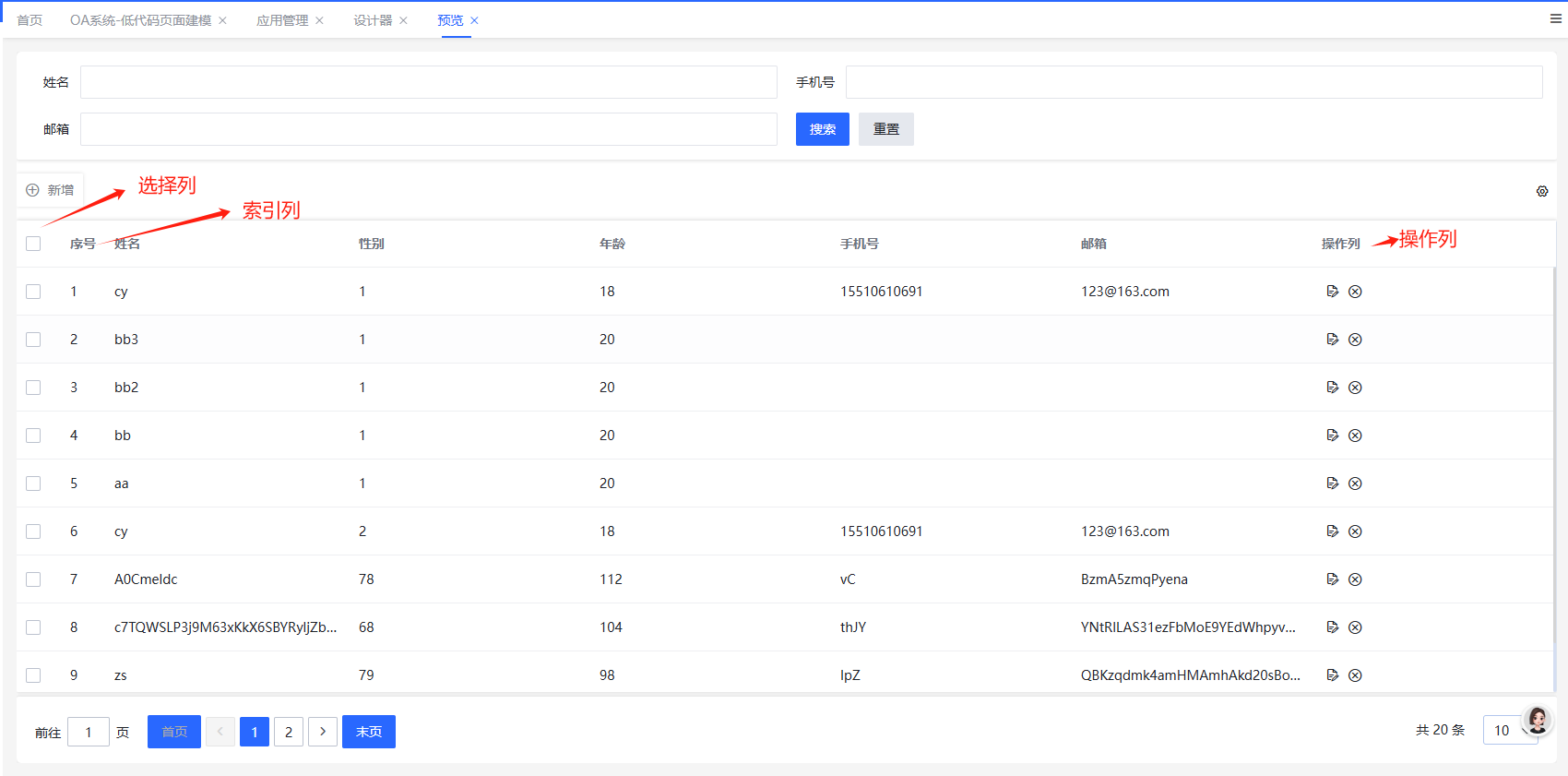
Task: Click the delete icon for row 5 aa
Action: pyautogui.click(x=1355, y=484)
